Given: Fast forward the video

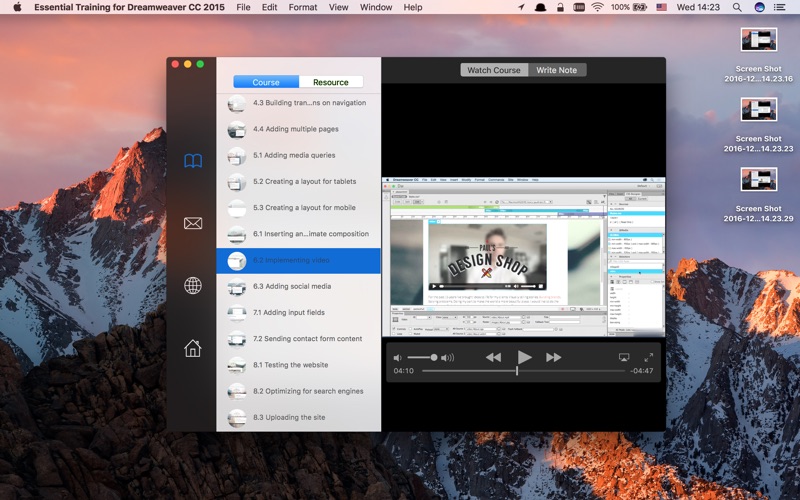Looking at the screenshot, I should (554, 357).
